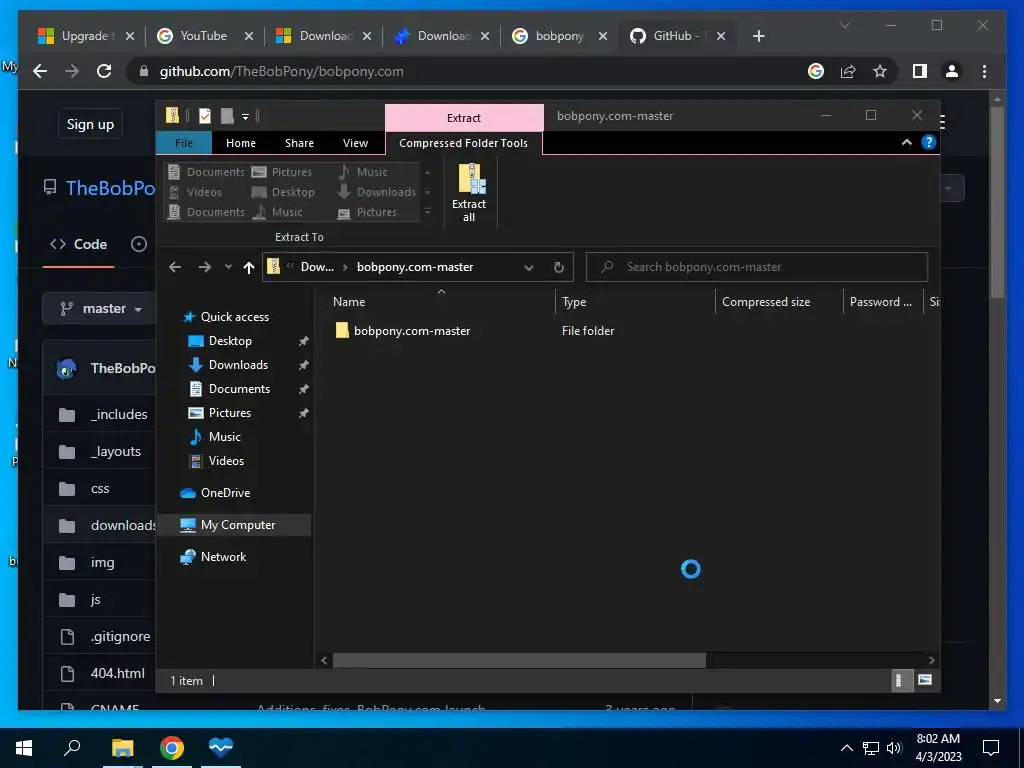Viewport: 1024px width, 768px height.
Task: Open the notification center icon
Action: tap(991, 748)
